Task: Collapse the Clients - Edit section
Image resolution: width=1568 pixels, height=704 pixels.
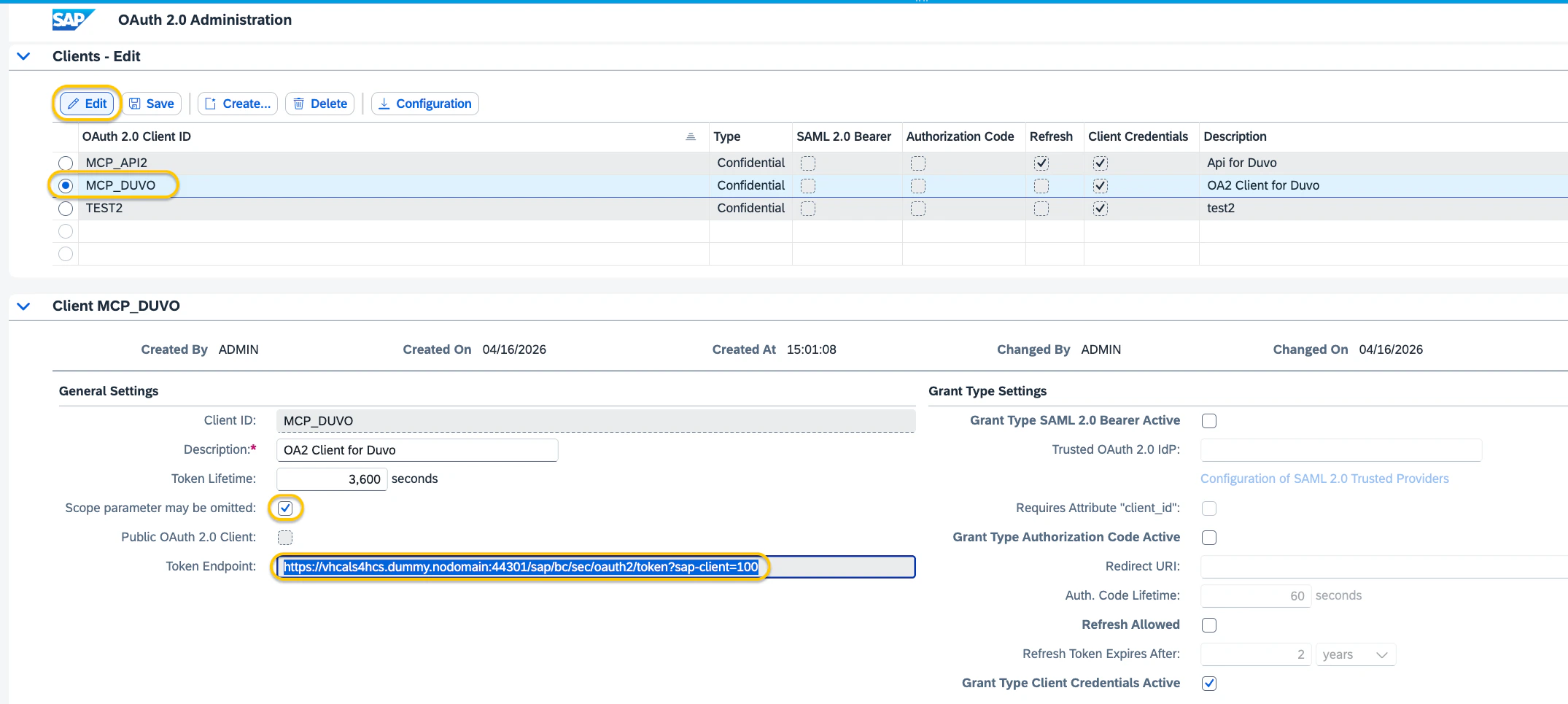Action: [23, 56]
